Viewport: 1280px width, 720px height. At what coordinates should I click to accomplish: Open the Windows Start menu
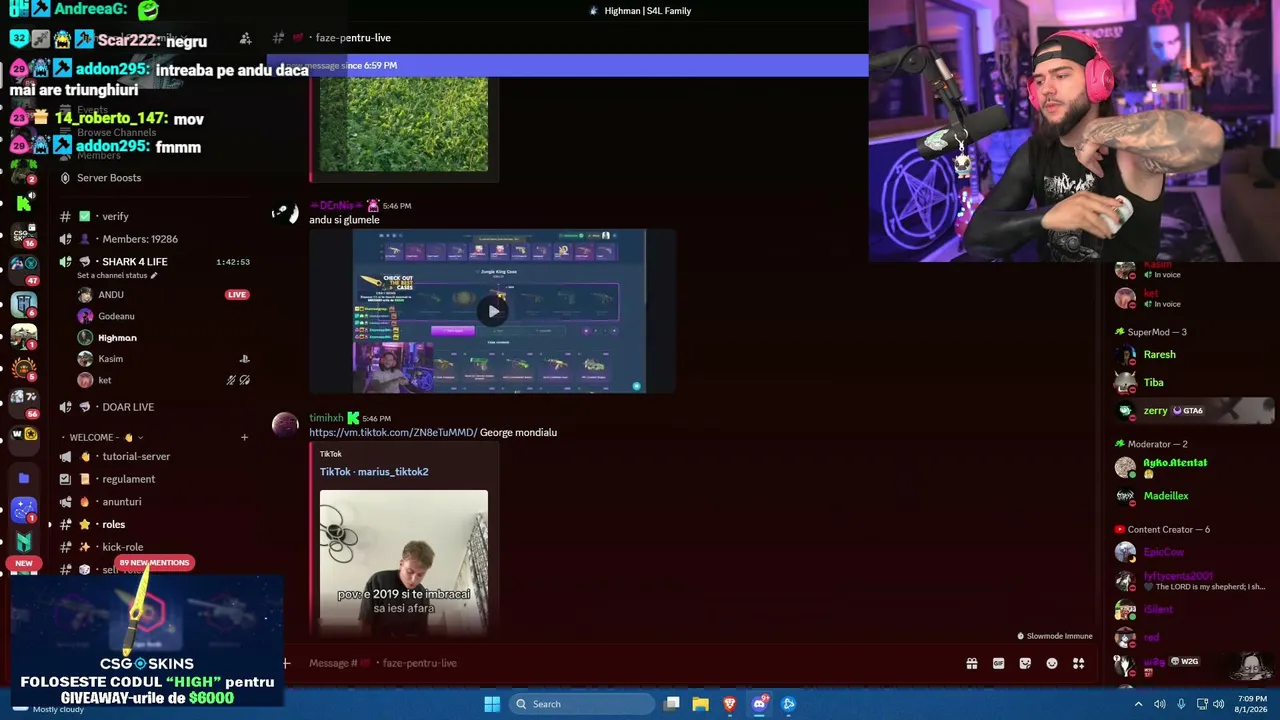tap(492, 704)
